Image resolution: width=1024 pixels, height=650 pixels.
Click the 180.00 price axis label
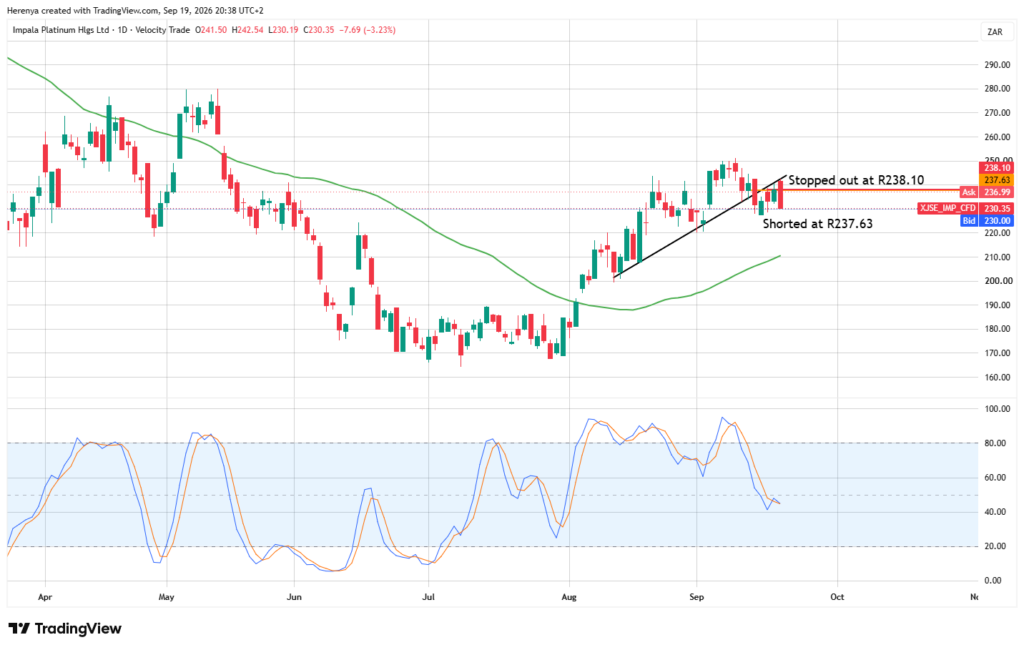pos(999,329)
